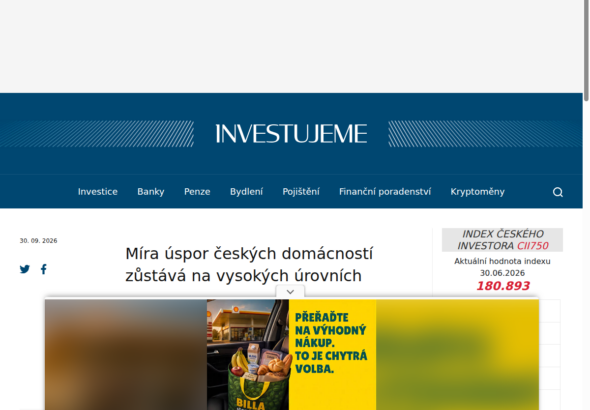Share article via Facebook icon
Screen dimensions: 590x410
tap(44, 269)
